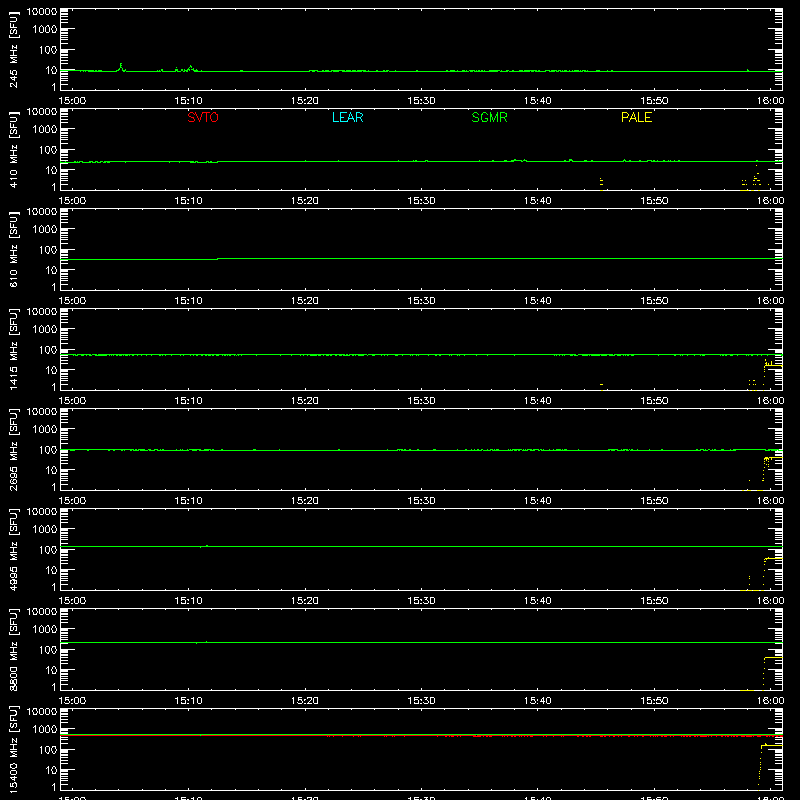This screenshot has height=800, width=800.
Task: Click the 16:00 time label under the 245 MHz panel
Action: pyautogui.click(x=770, y=101)
